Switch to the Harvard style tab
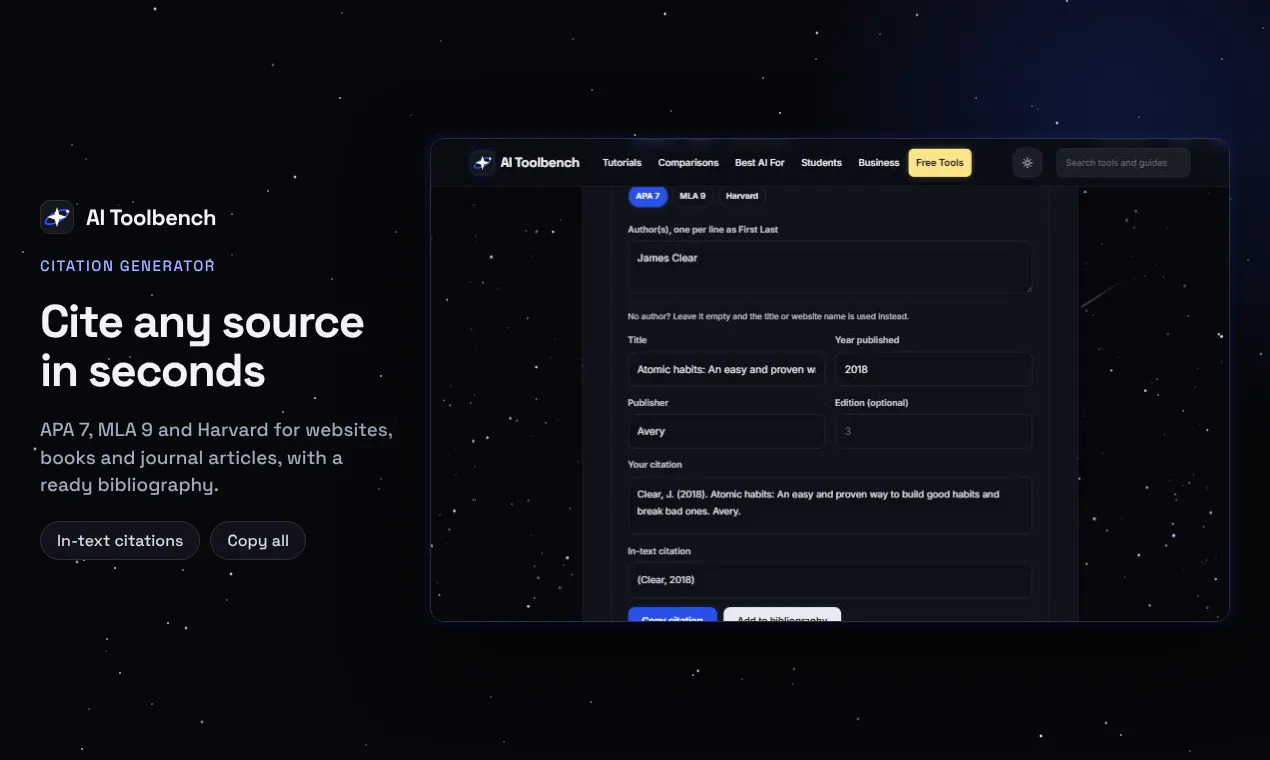The image size is (1270, 760). 742,196
